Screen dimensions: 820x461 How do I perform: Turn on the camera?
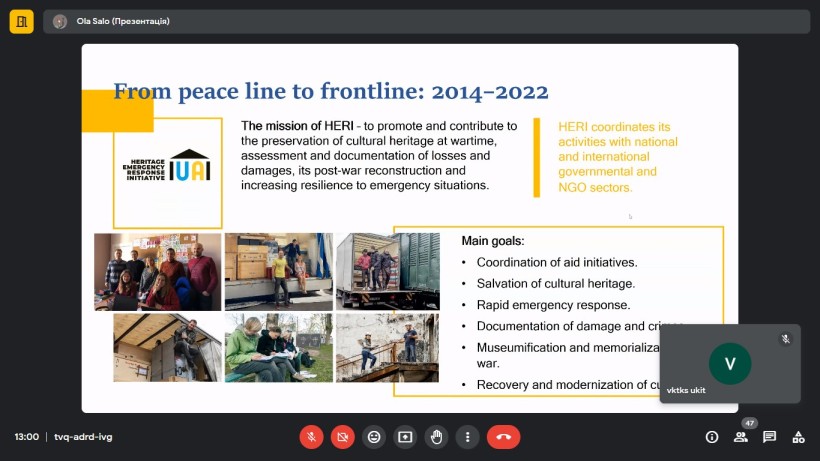(343, 437)
